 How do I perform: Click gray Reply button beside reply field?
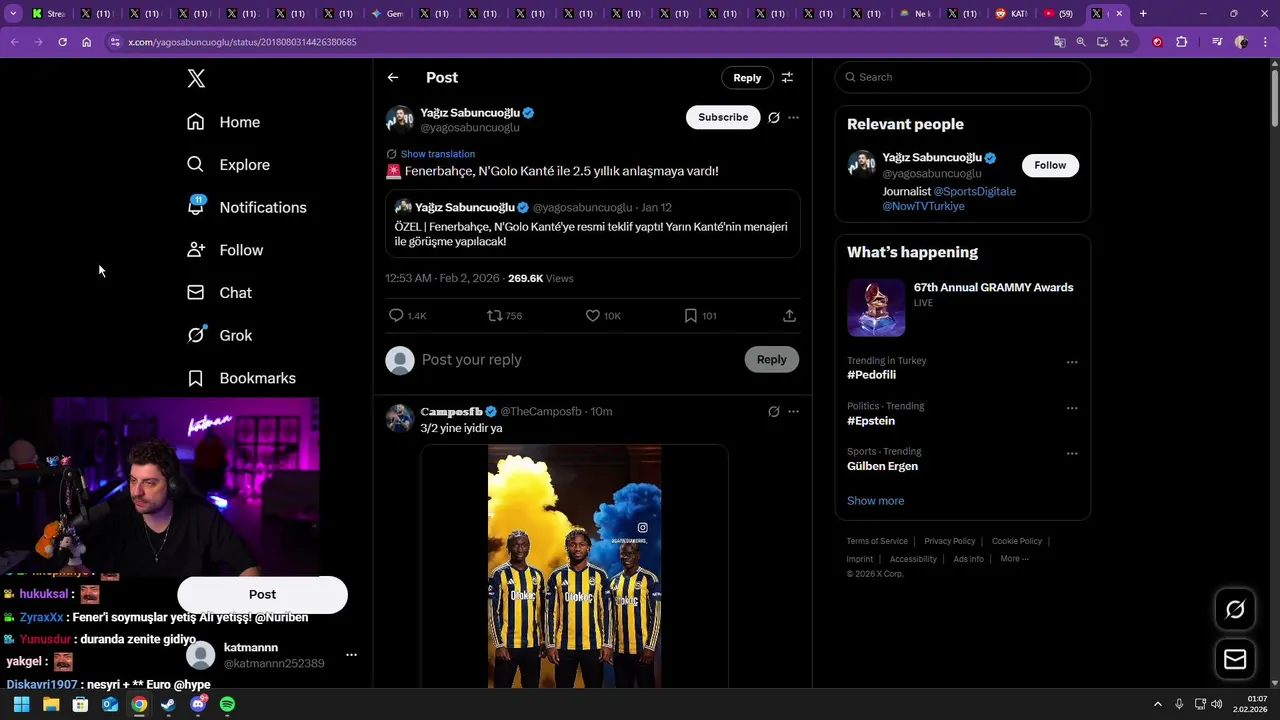pyautogui.click(x=771, y=360)
